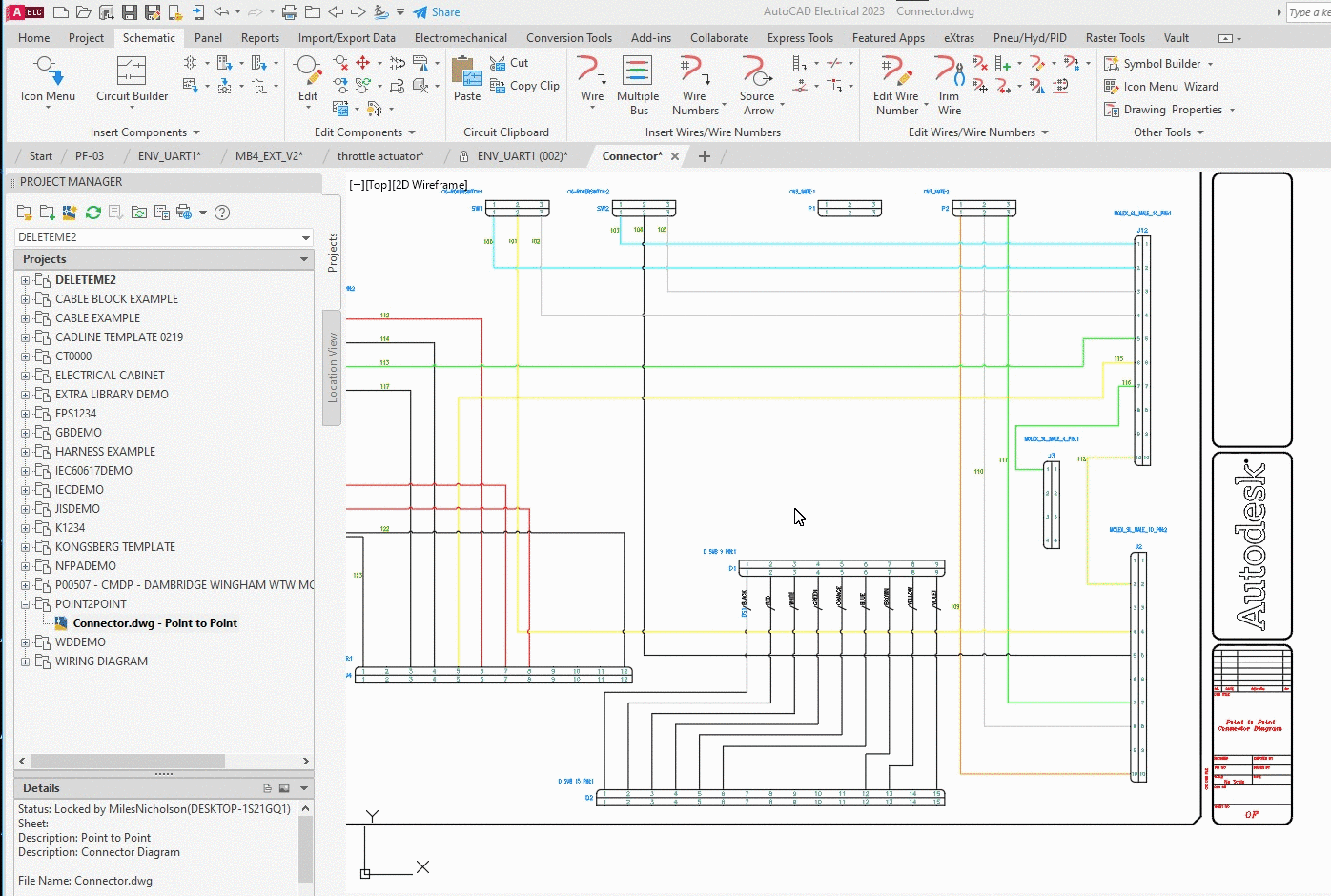Image resolution: width=1331 pixels, height=896 pixels.
Task: Click the Share button
Action: pos(437,12)
